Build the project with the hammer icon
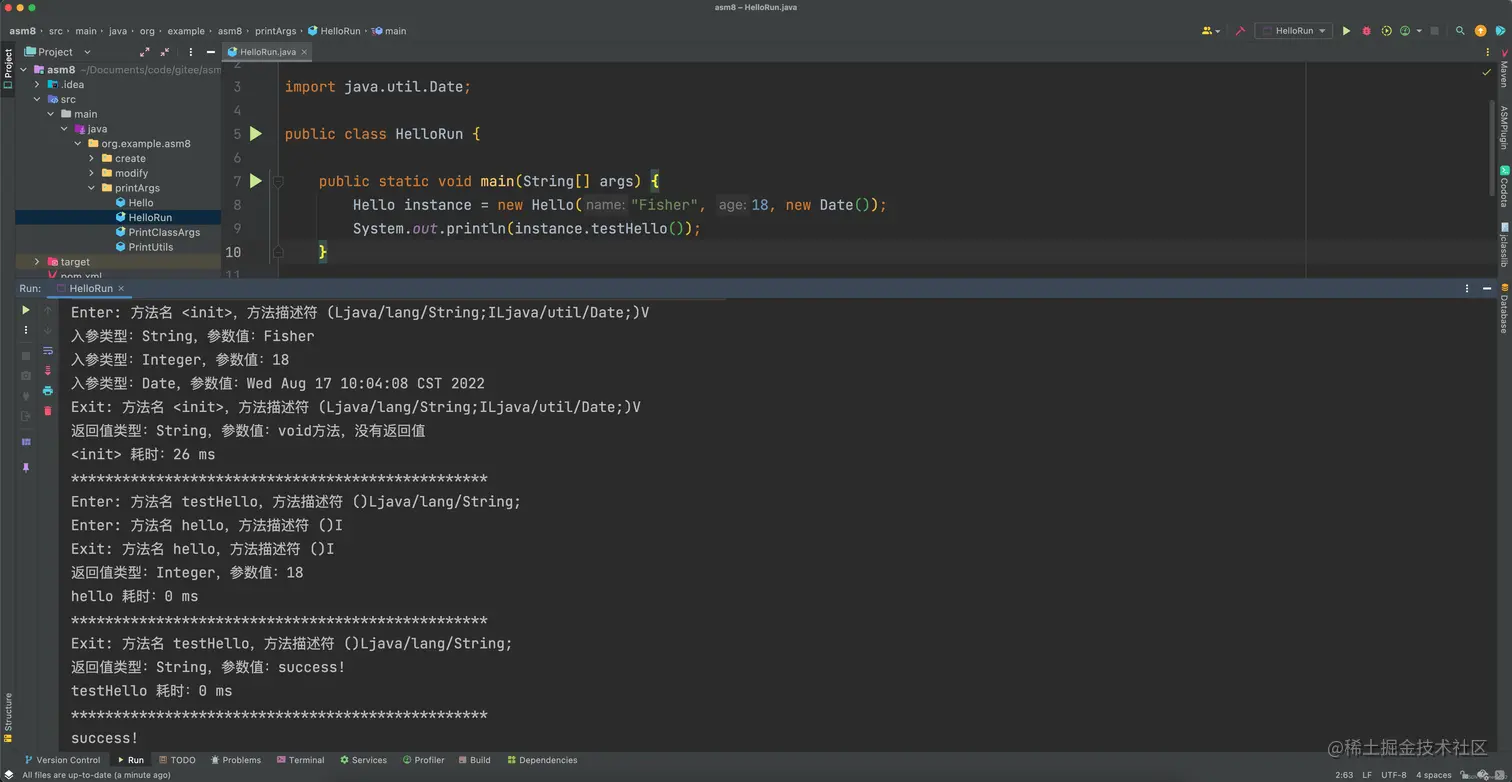Image resolution: width=1512 pixels, height=782 pixels. click(x=1240, y=31)
